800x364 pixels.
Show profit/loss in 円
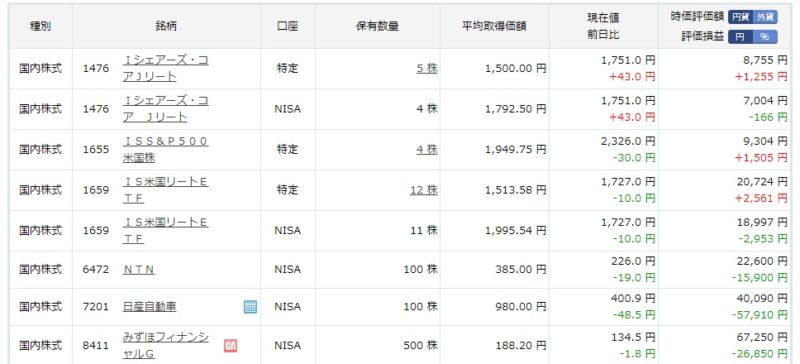pyautogui.click(x=740, y=37)
